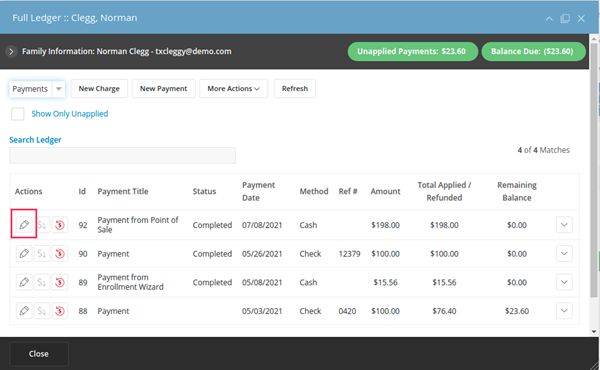This screenshot has width=600, height=370.
Task: Click the $198.00 amount cell
Action: click(x=385, y=225)
